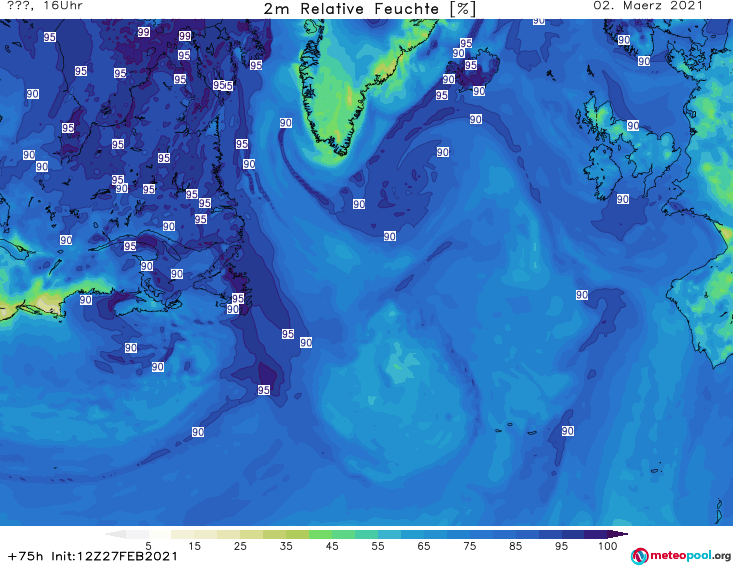Screen dimensions: 733x566
Task: Click the '2m Relative Feuchte [%]' title
Action: [x=370, y=9]
